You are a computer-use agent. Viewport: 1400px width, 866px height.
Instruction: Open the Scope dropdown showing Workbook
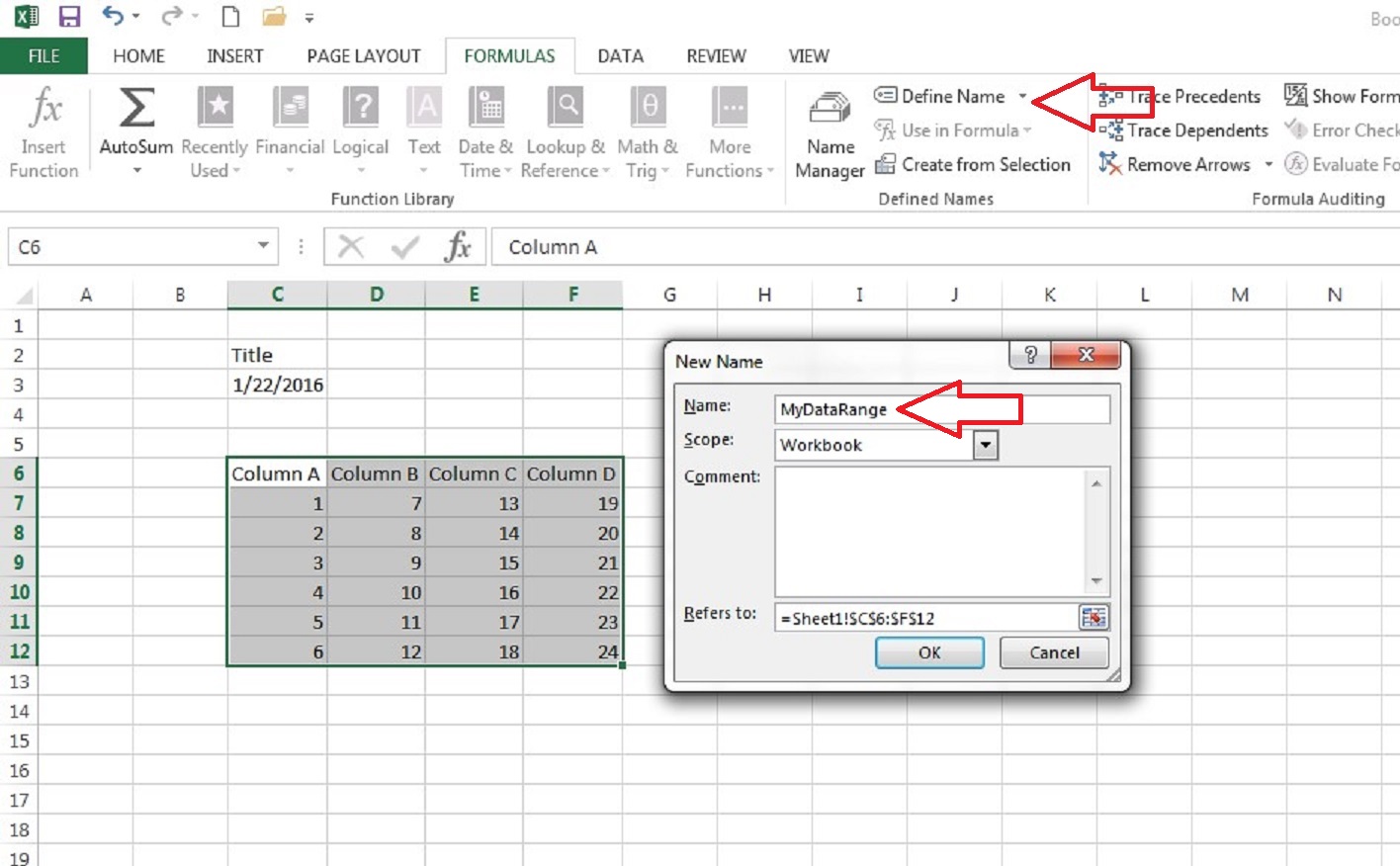(x=985, y=445)
